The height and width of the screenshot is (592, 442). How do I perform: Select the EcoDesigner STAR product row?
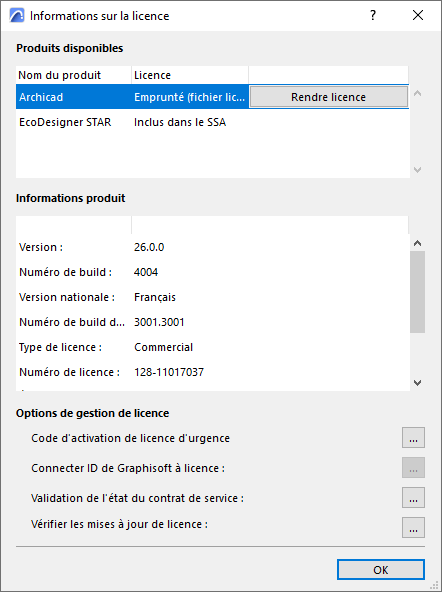(212, 122)
